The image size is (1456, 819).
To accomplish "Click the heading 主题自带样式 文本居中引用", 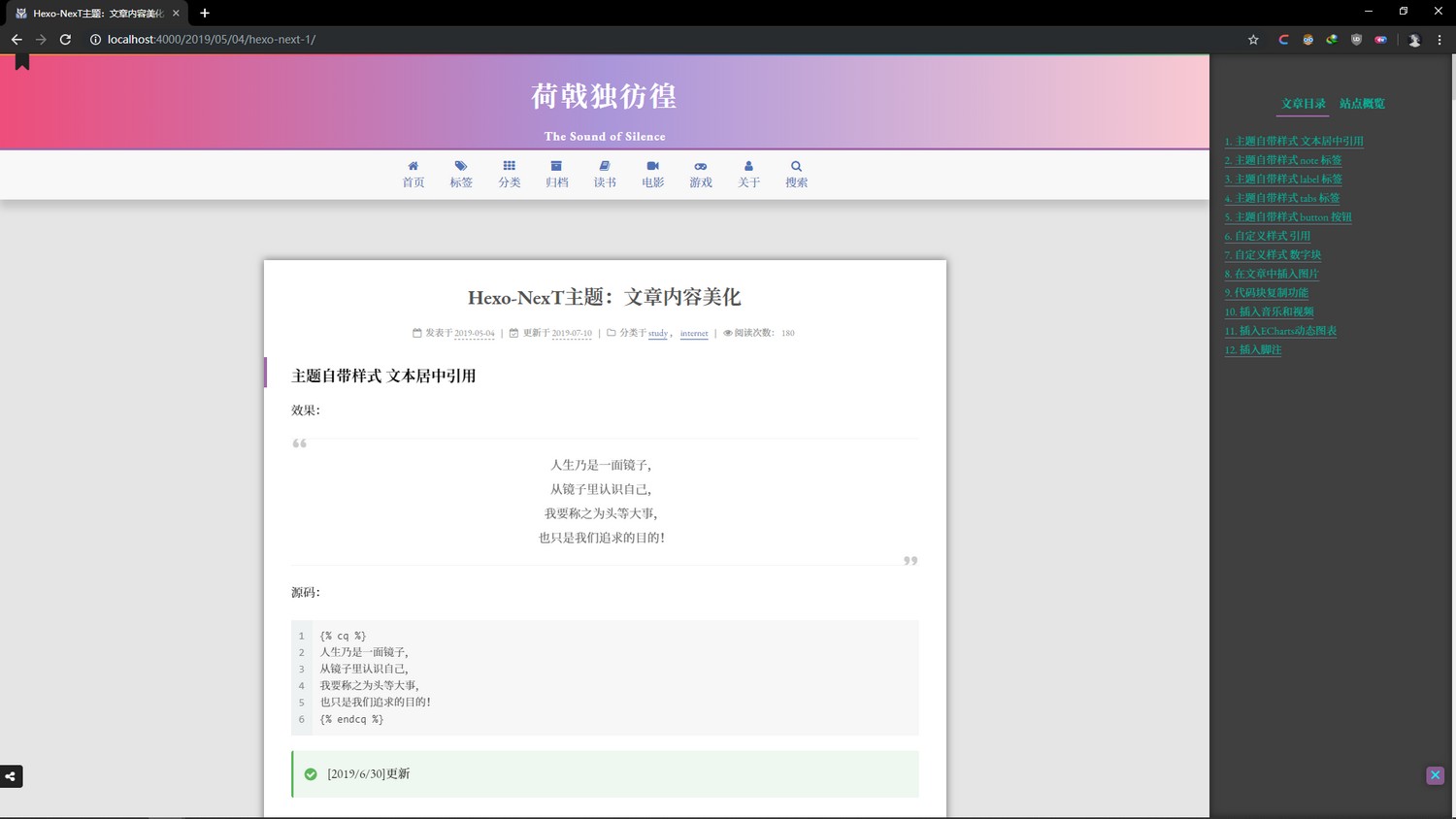I will click(383, 376).
